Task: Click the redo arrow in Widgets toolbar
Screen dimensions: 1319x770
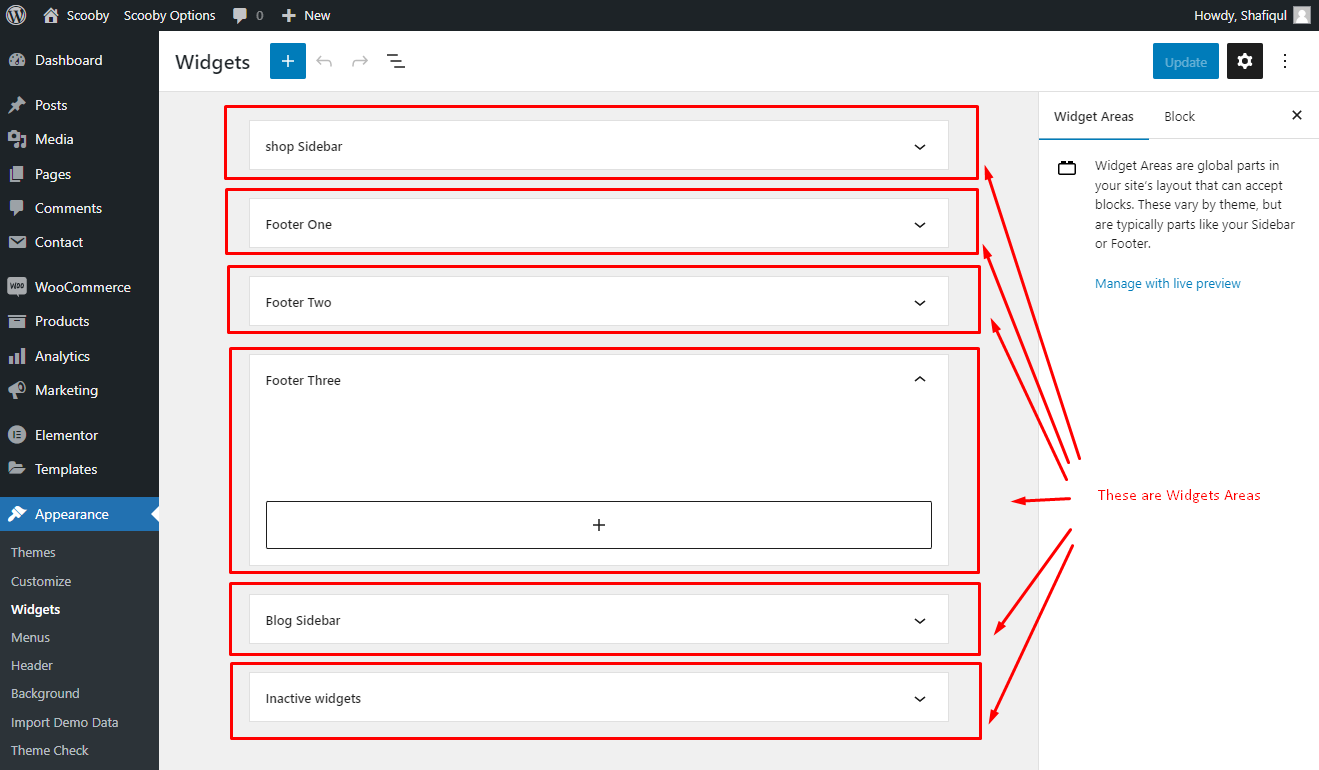Action: coord(360,61)
